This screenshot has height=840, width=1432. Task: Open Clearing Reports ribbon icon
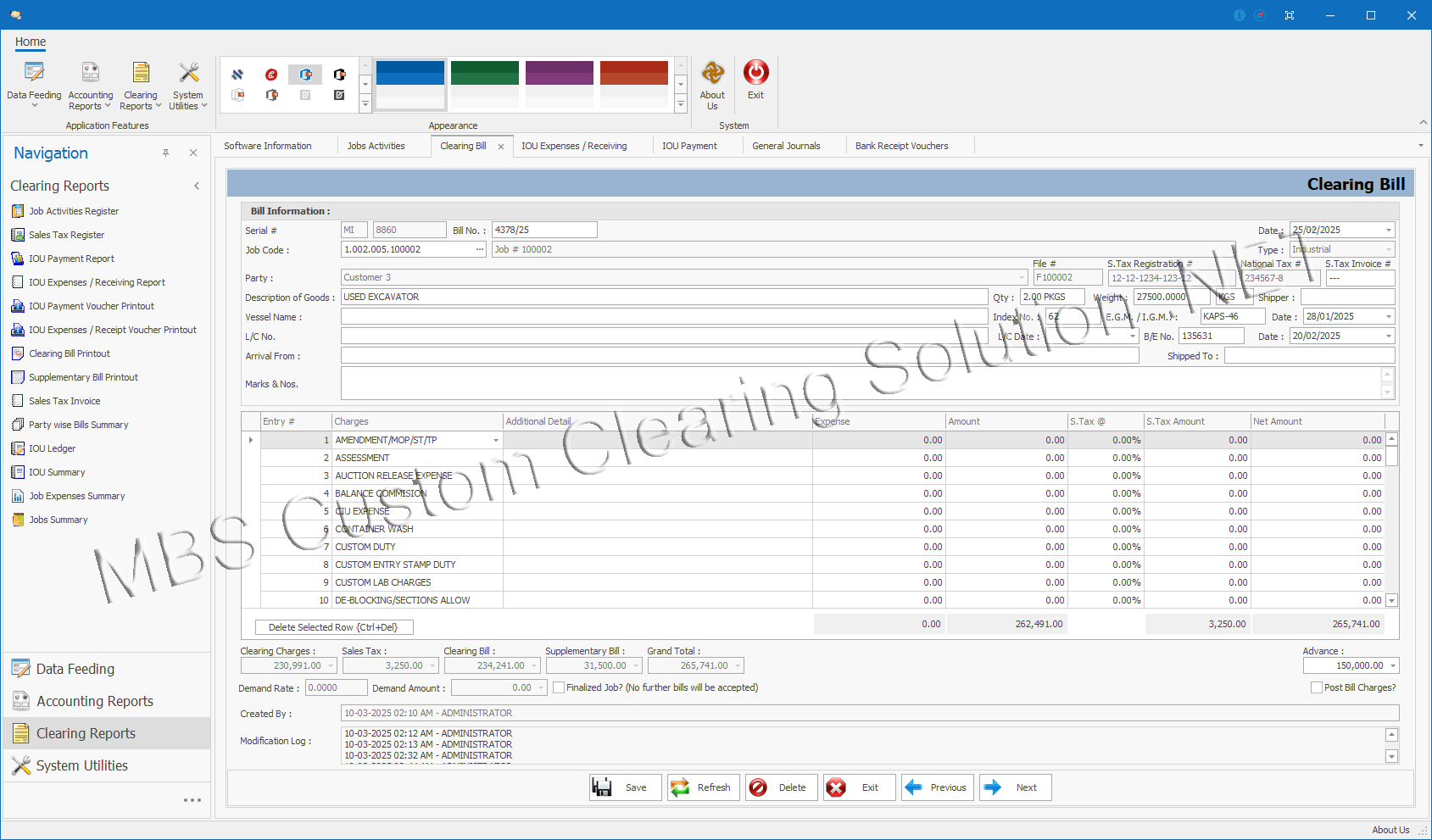(140, 85)
